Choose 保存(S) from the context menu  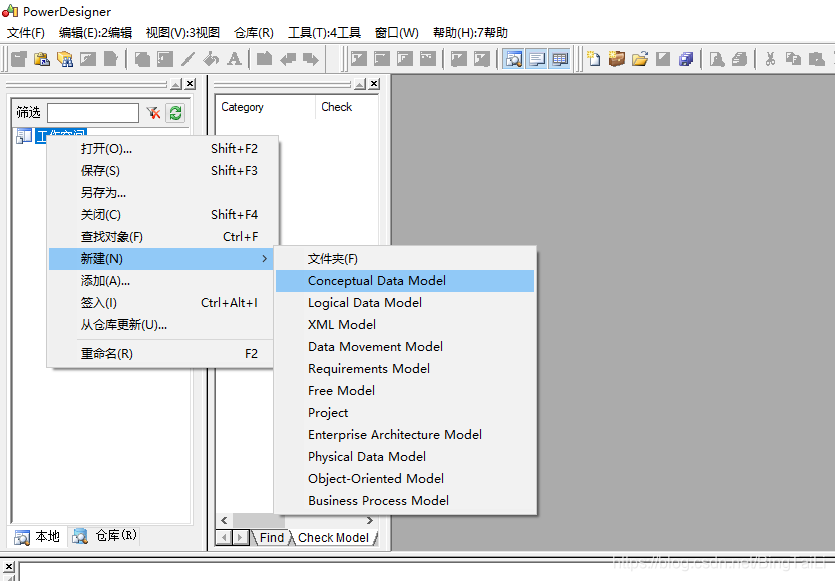click(163, 170)
